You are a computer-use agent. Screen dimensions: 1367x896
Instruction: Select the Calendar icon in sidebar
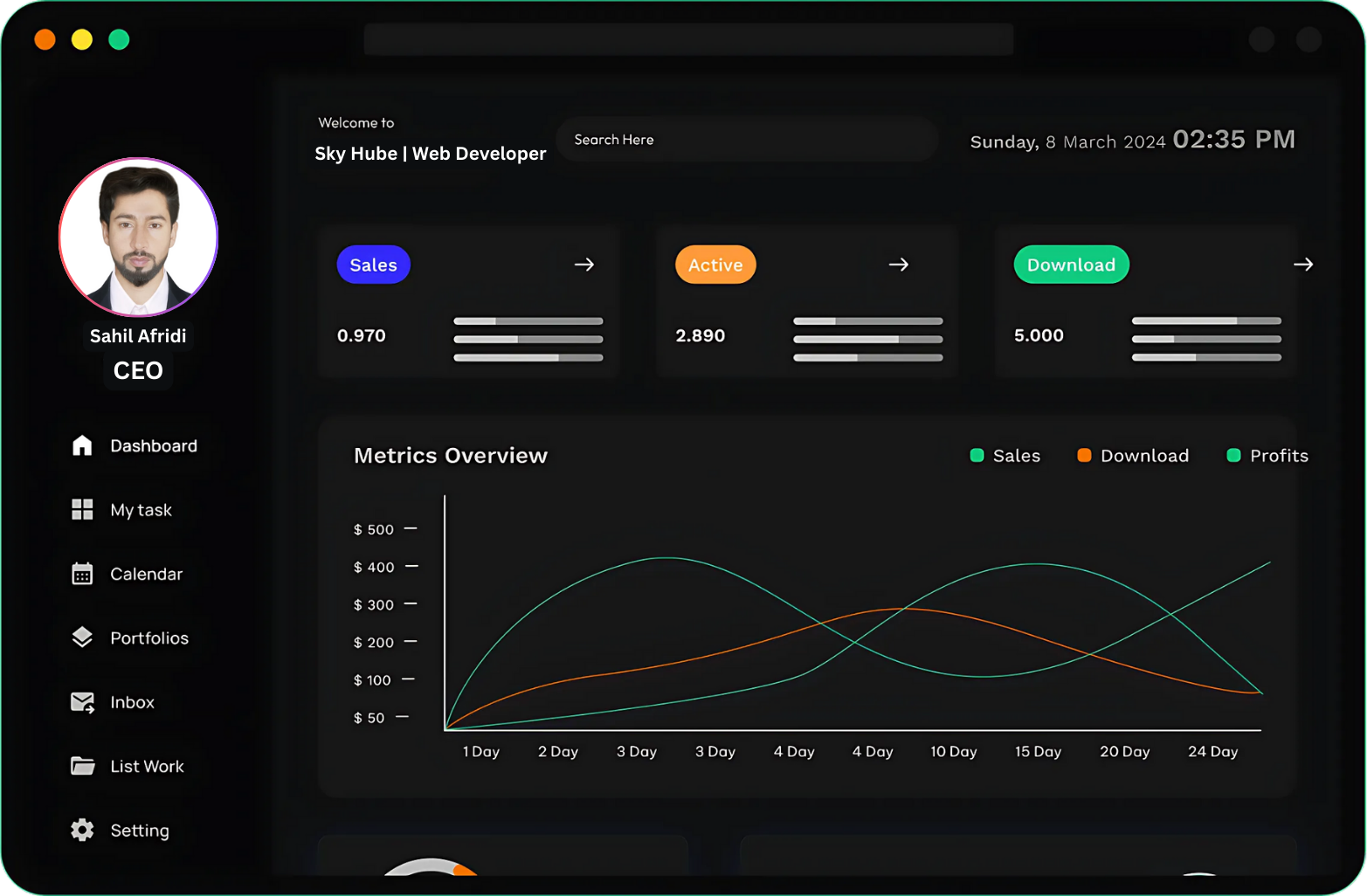click(x=82, y=574)
